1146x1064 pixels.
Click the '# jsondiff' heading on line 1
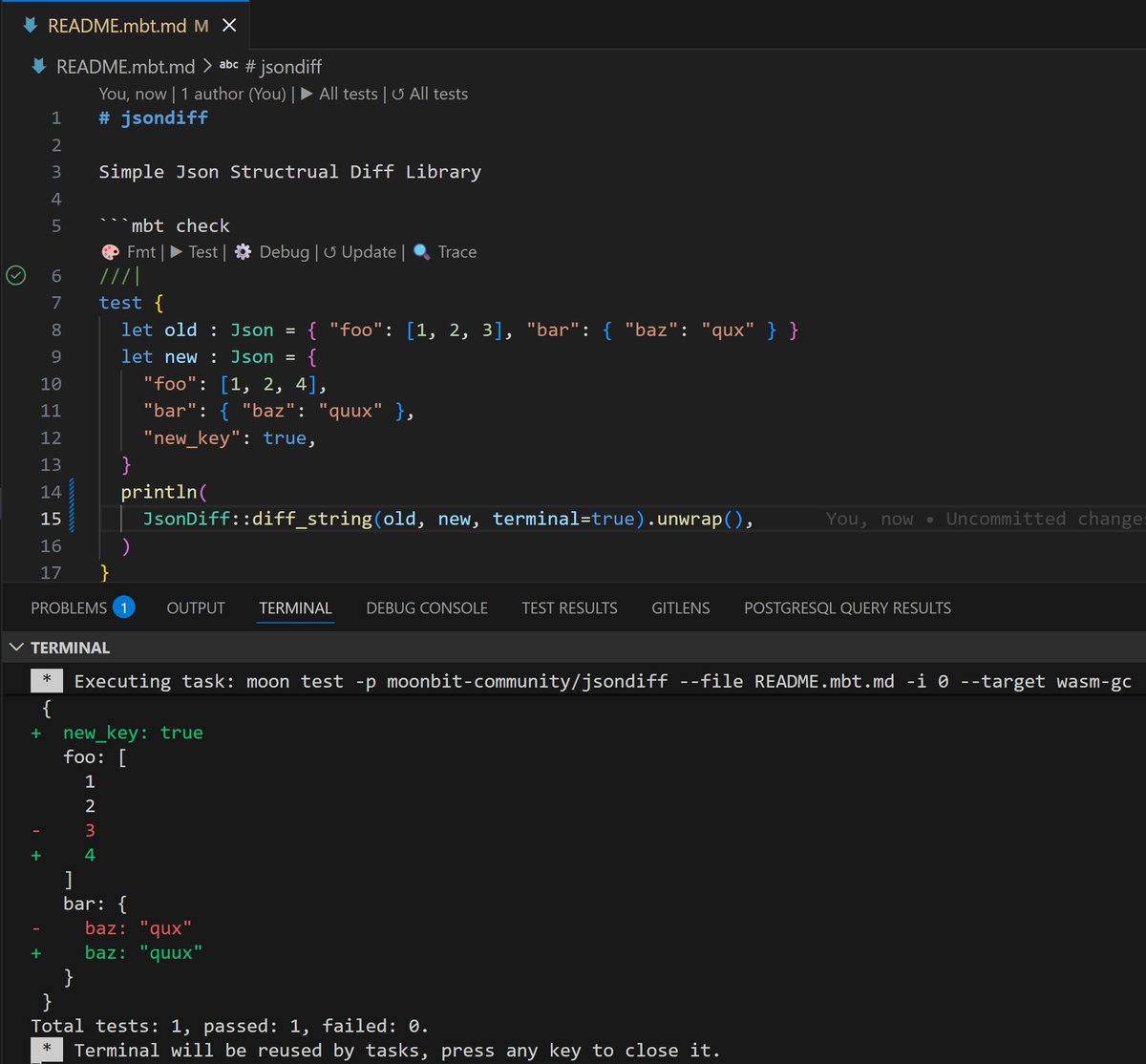[153, 118]
